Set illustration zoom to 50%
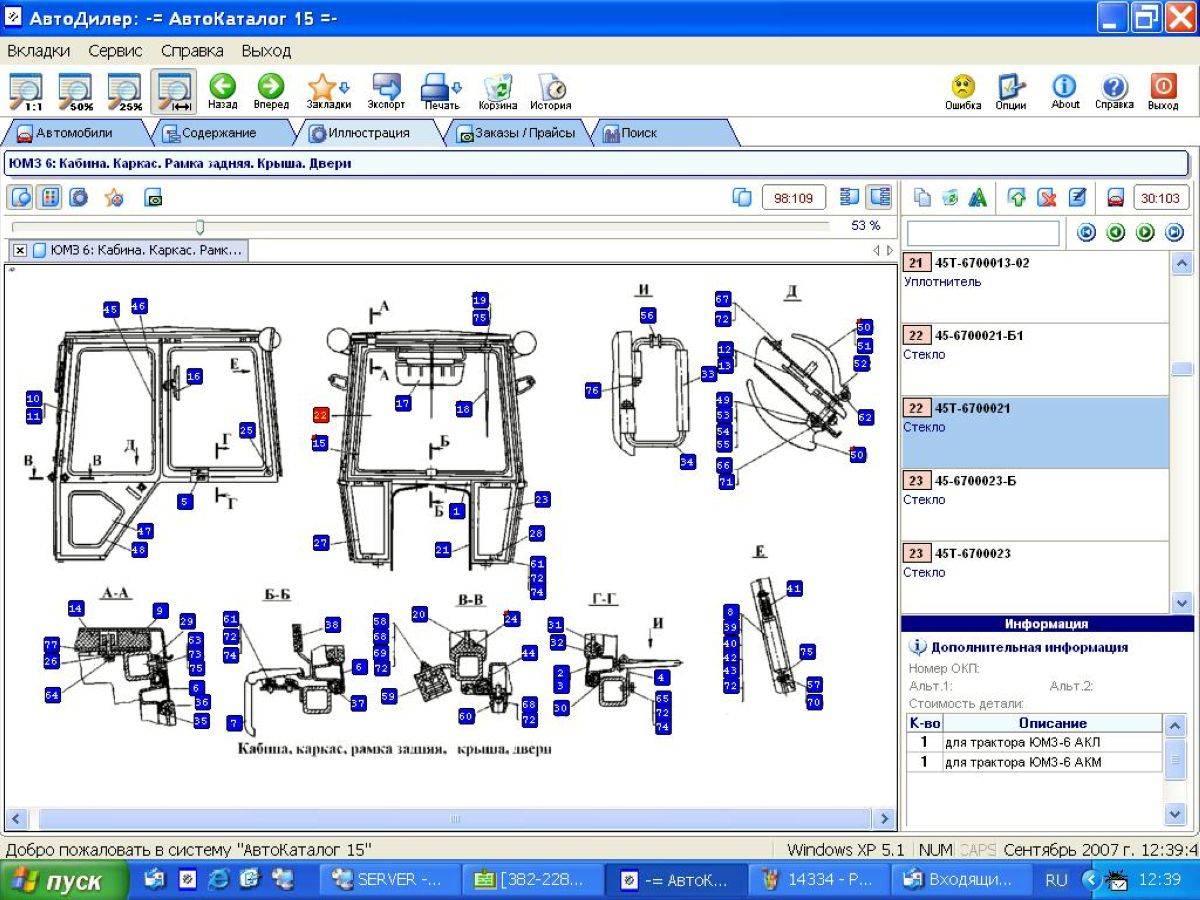This screenshot has height=900, width=1200. (75, 91)
